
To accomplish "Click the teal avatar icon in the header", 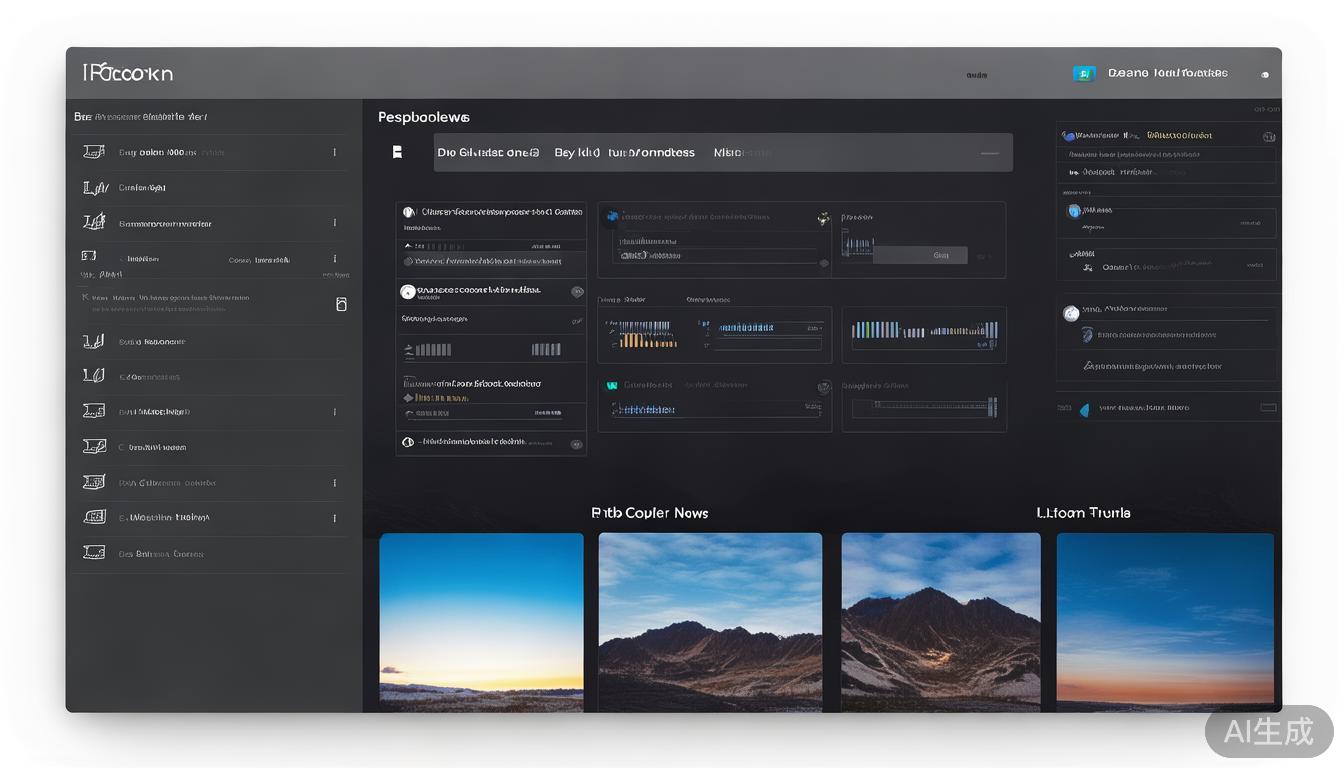I will tap(1084, 73).
